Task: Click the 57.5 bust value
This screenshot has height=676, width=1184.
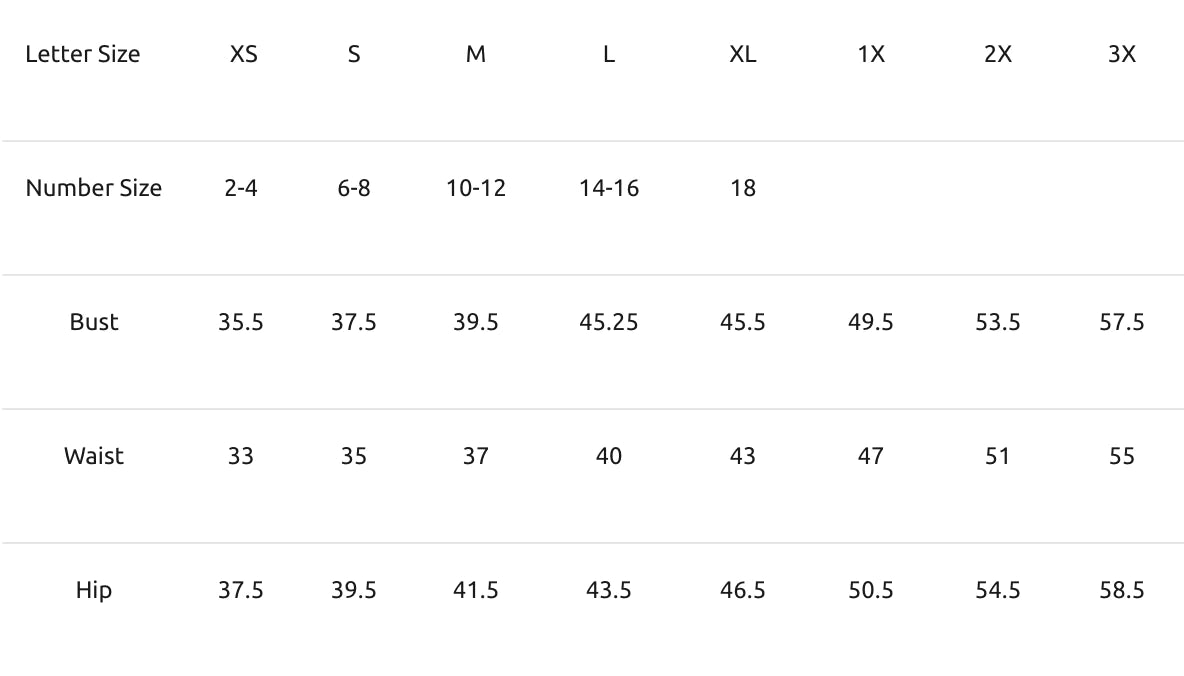Action: (x=1121, y=323)
